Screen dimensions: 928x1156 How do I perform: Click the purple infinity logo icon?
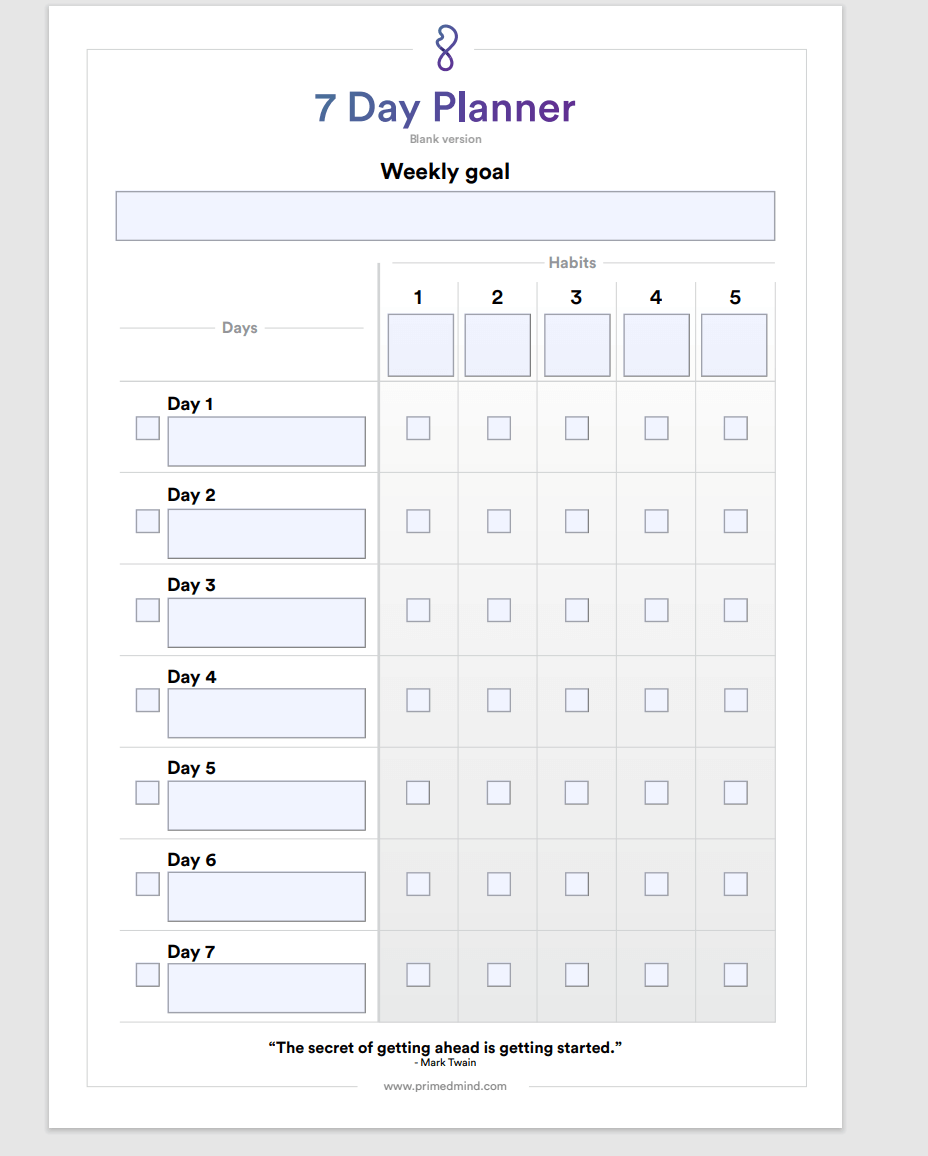447,48
